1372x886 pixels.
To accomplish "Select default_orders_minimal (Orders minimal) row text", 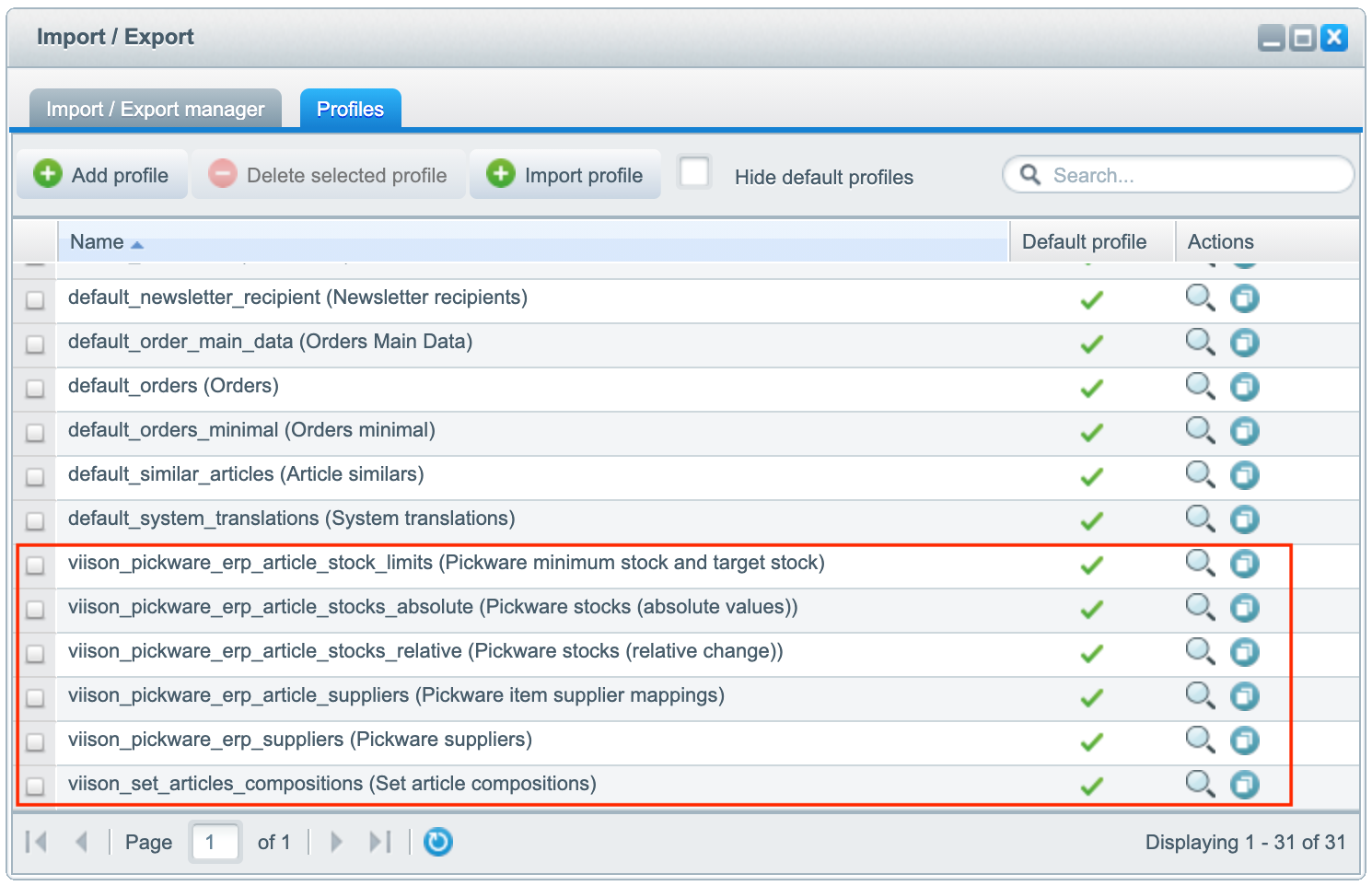I will tap(251, 430).
